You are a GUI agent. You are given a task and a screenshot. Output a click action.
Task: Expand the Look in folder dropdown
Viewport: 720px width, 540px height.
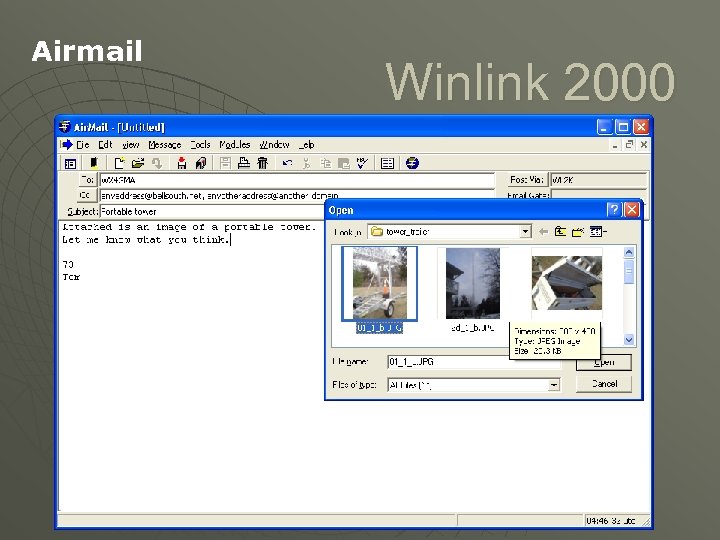coord(526,232)
